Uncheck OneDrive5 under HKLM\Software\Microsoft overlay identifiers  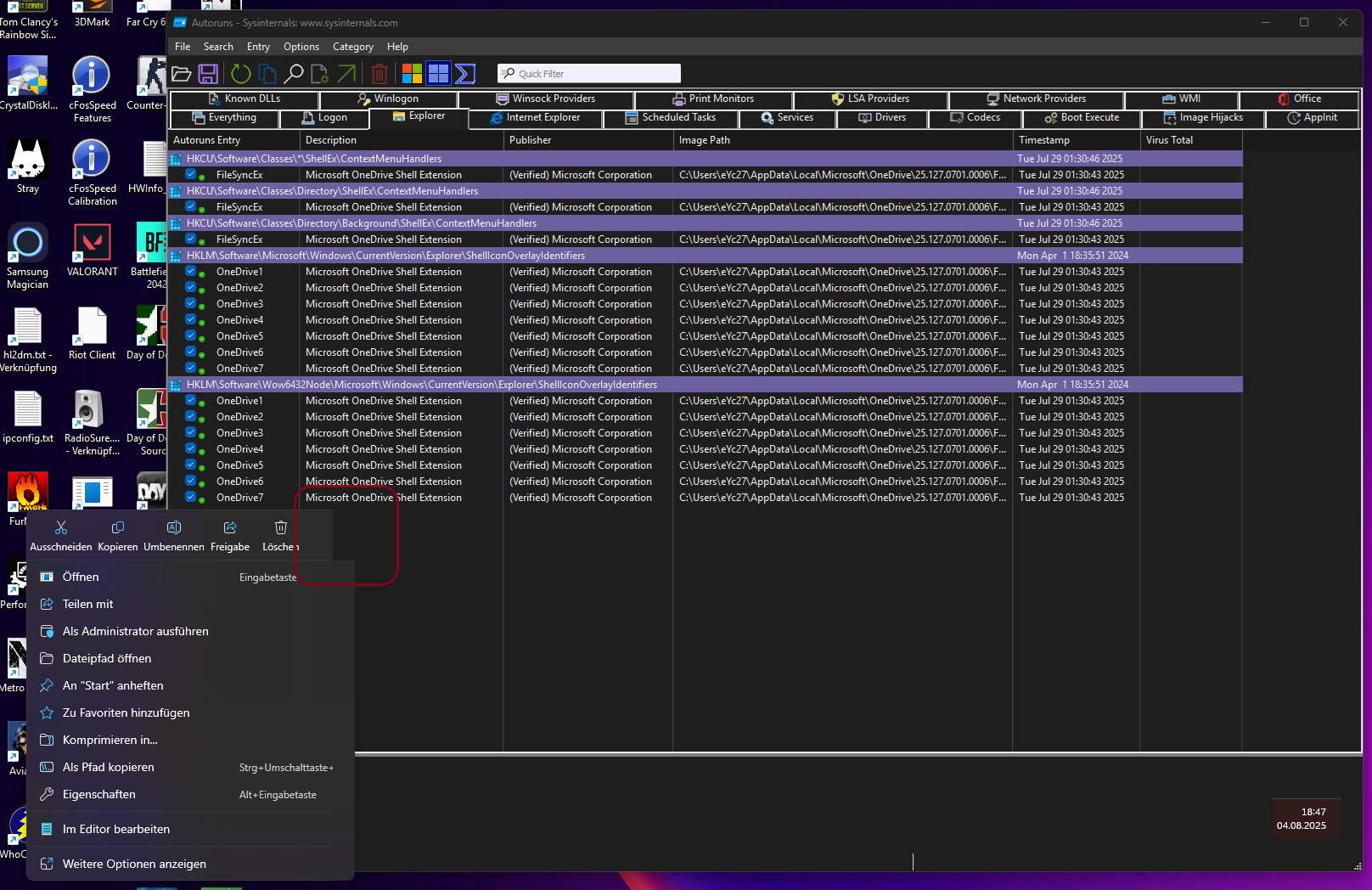(x=191, y=335)
